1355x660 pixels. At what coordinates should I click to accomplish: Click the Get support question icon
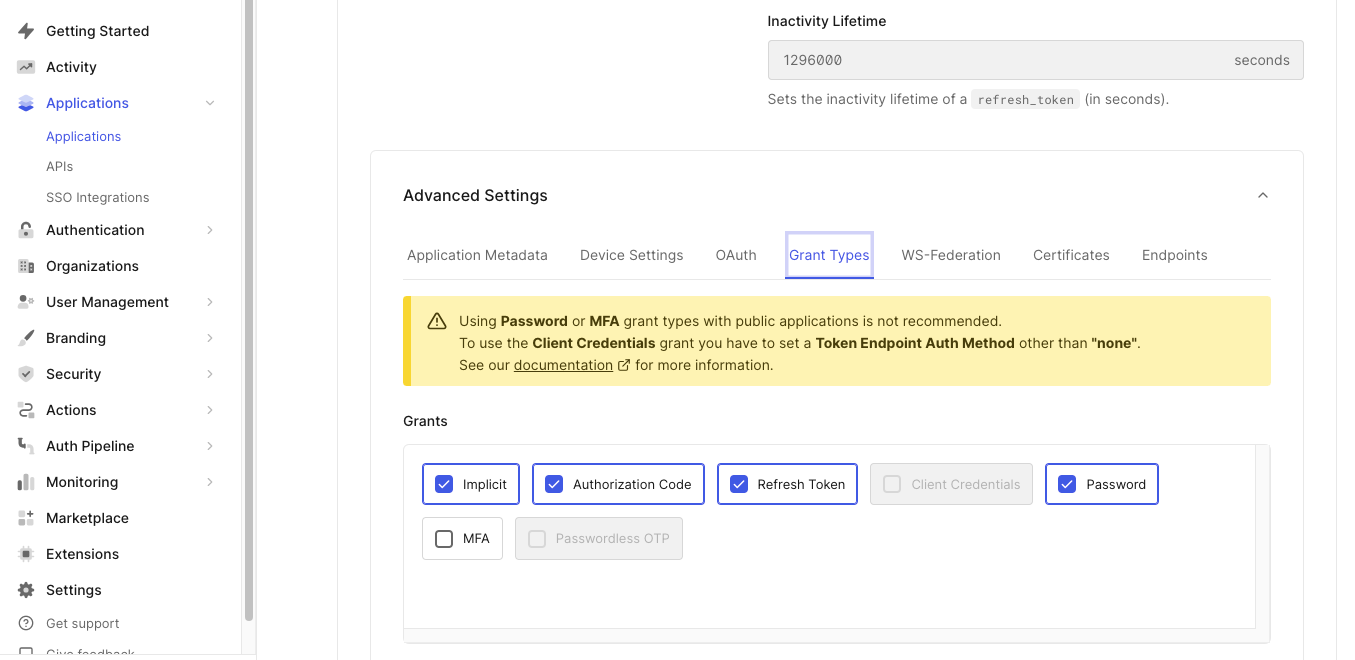(x=26, y=623)
